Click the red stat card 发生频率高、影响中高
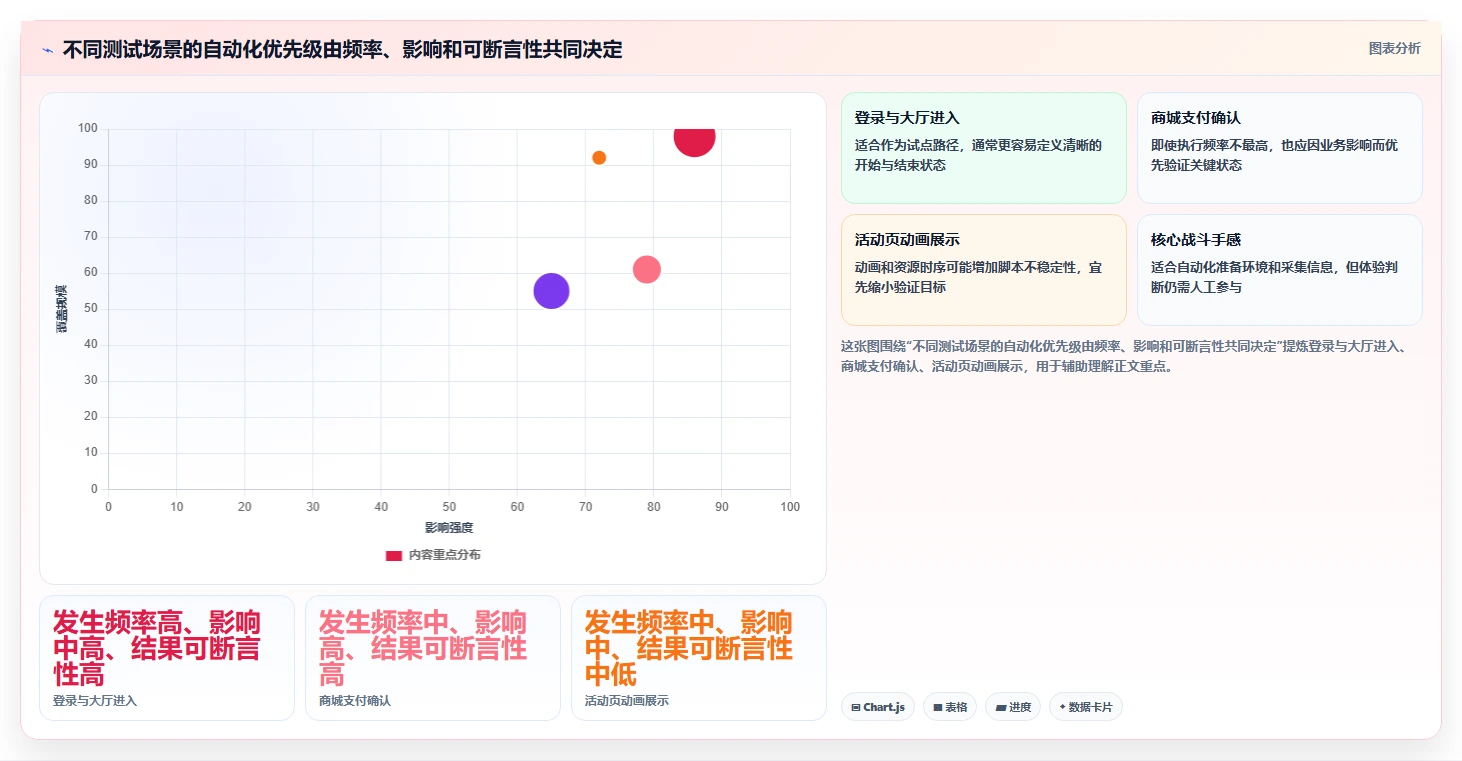Screen dimensions: 1462x761 pyautogui.click(x=167, y=658)
